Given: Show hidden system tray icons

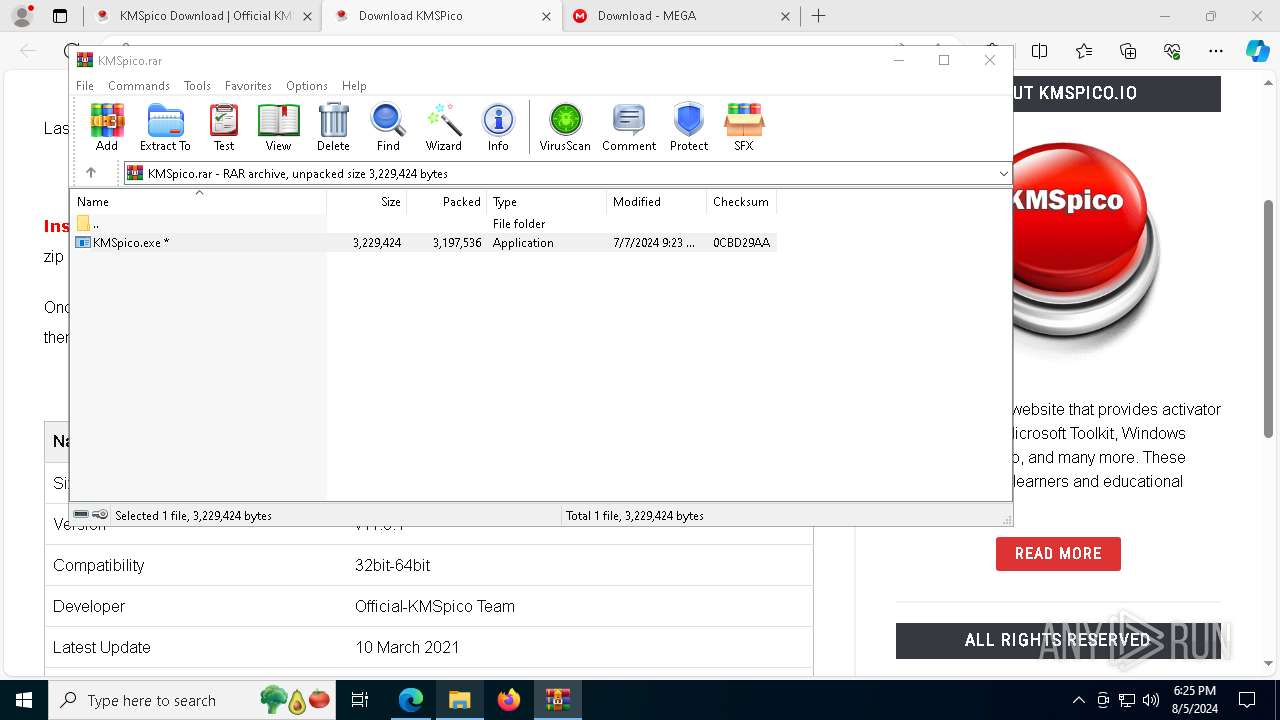Looking at the screenshot, I should coord(1078,700).
